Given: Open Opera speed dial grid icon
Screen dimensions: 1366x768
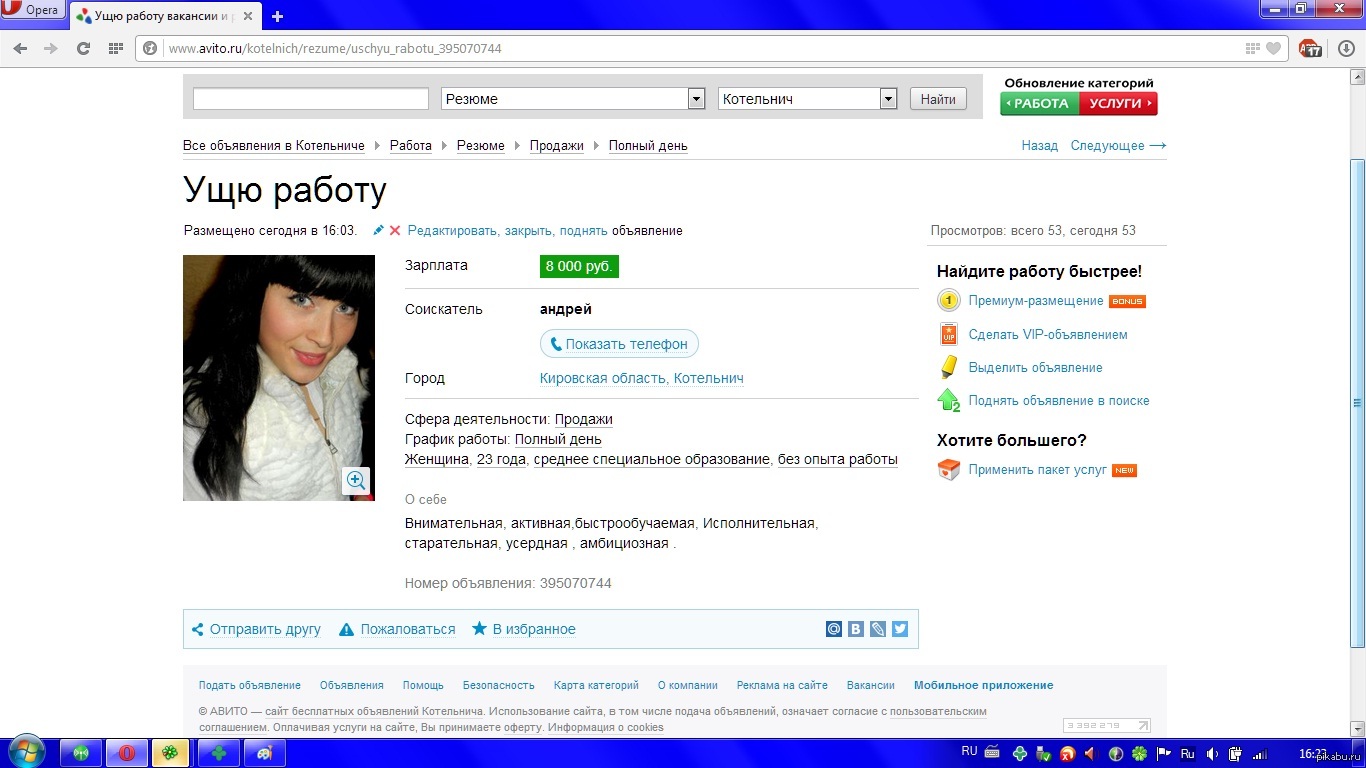Looking at the screenshot, I should click(x=116, y=48).
